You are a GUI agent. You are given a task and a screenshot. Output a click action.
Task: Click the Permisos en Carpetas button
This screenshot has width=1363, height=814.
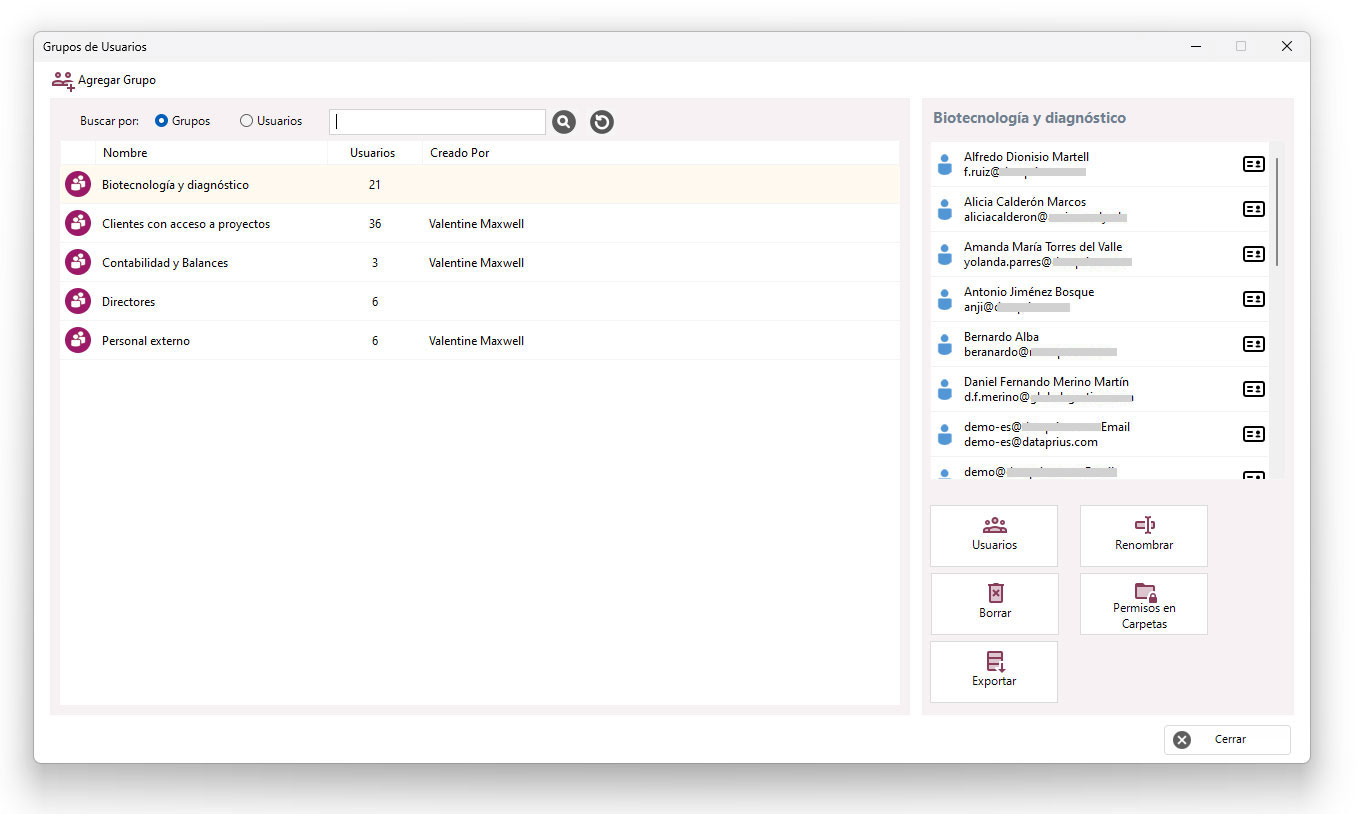[1144, 604]
